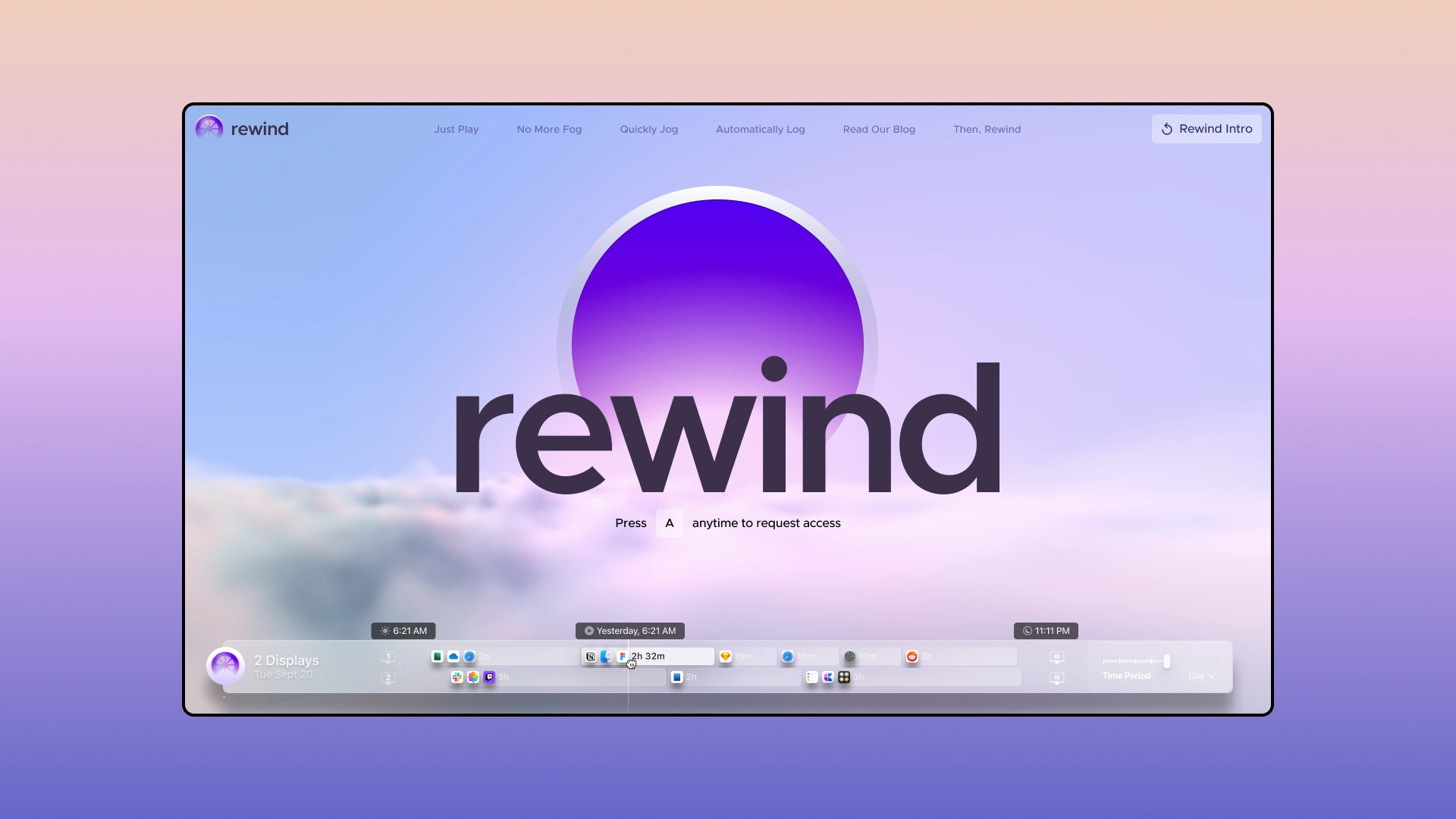Click the A key request access button
Screen dimensions: 1456x819
point(670,523)
